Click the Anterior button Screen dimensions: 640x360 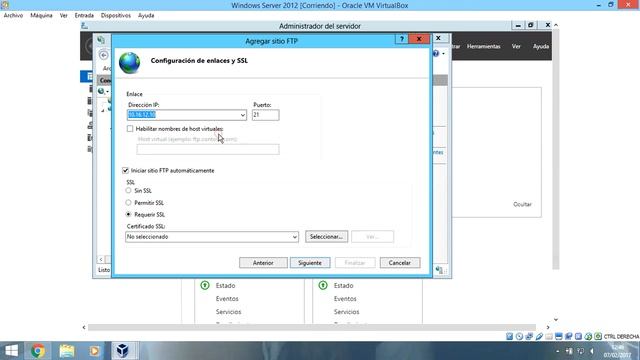point(263,263)
